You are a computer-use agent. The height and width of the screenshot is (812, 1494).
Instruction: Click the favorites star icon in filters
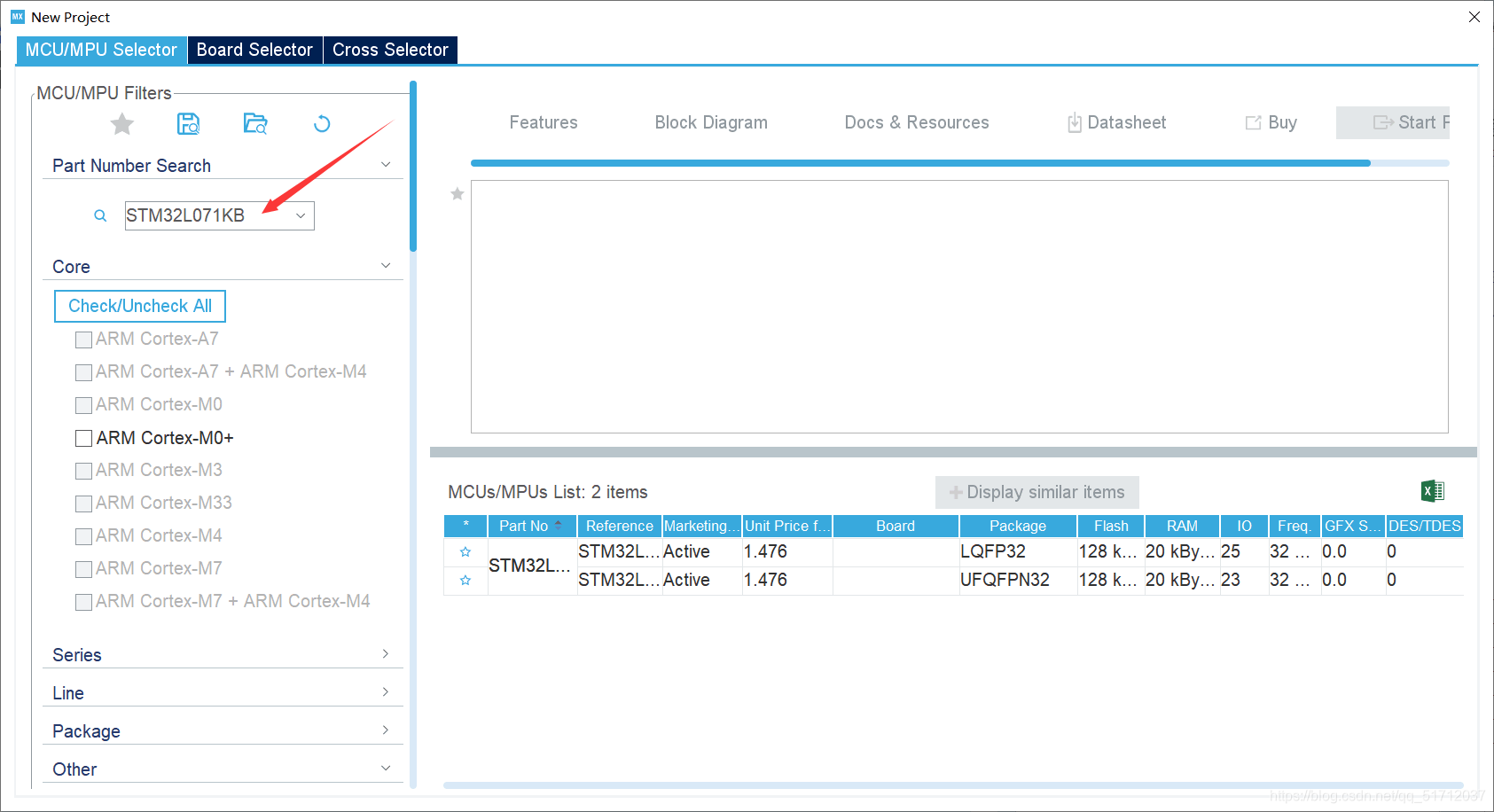click(122, 124)
